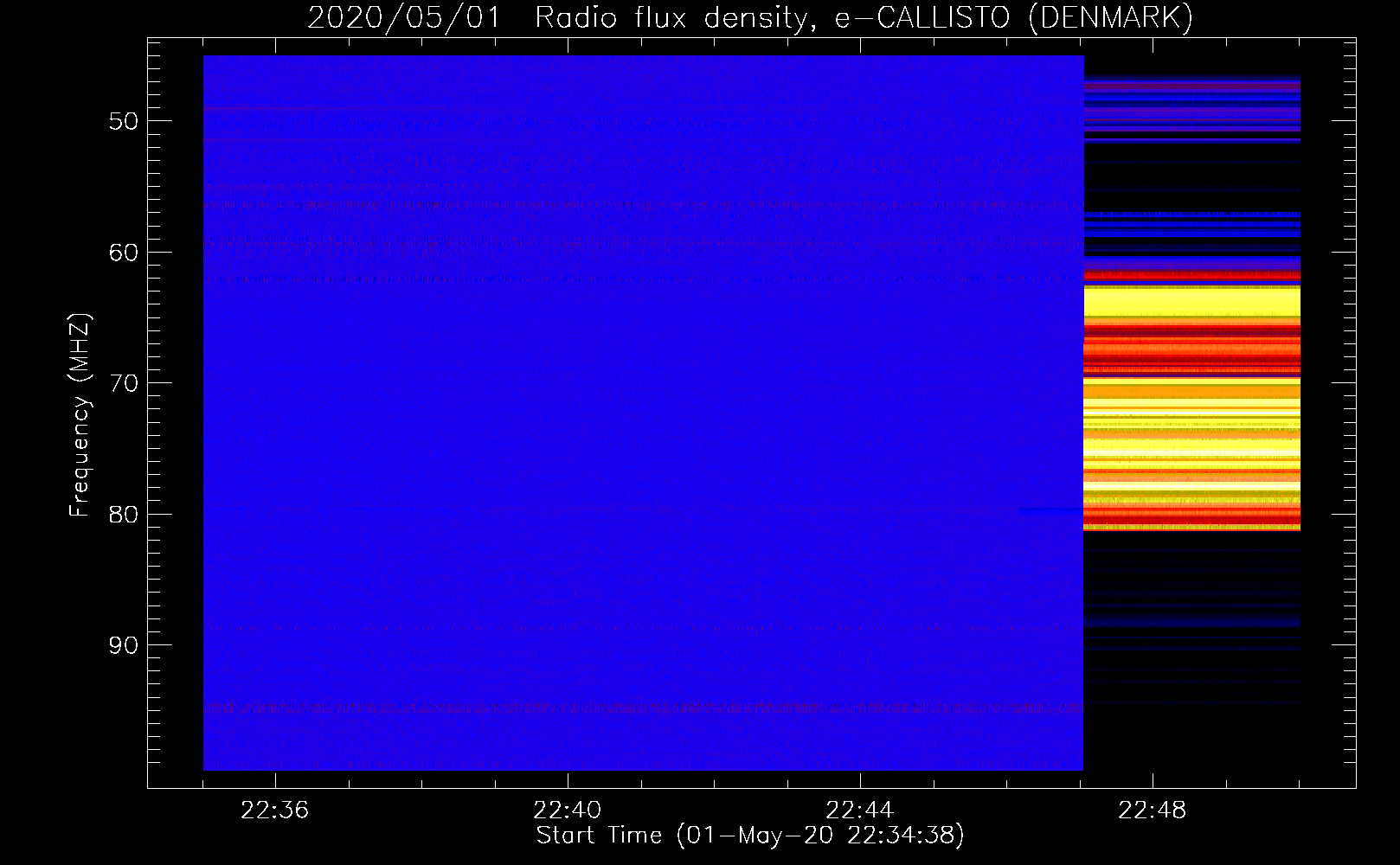This screenshot has width=1400, height=865.
Task: Click the "Frequency (MHZ)" axis label
Action: pyautogui.click(x=80, y=415)
